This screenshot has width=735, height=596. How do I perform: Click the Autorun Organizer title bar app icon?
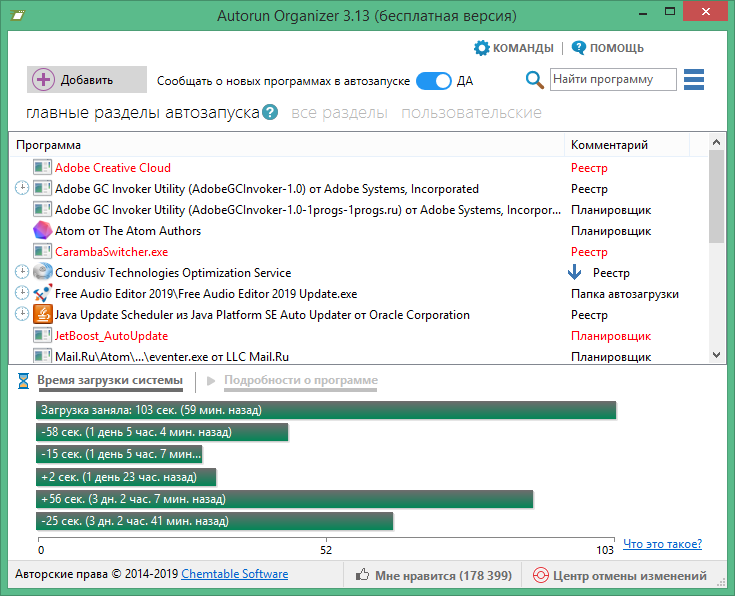coord(18,15)
